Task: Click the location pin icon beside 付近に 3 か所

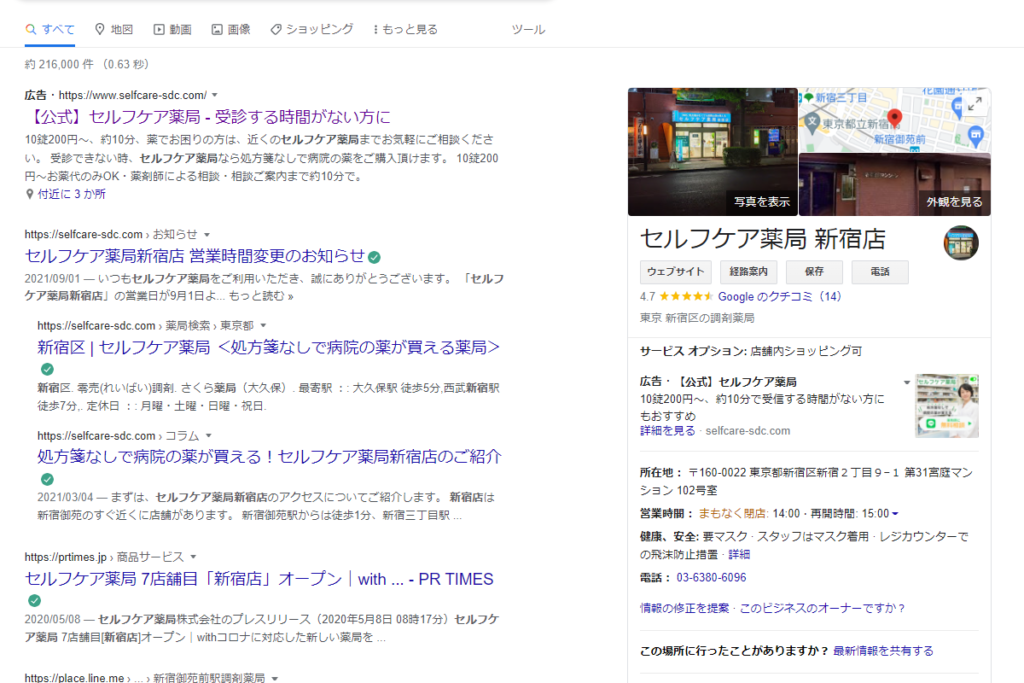Action: pos(29,194)
